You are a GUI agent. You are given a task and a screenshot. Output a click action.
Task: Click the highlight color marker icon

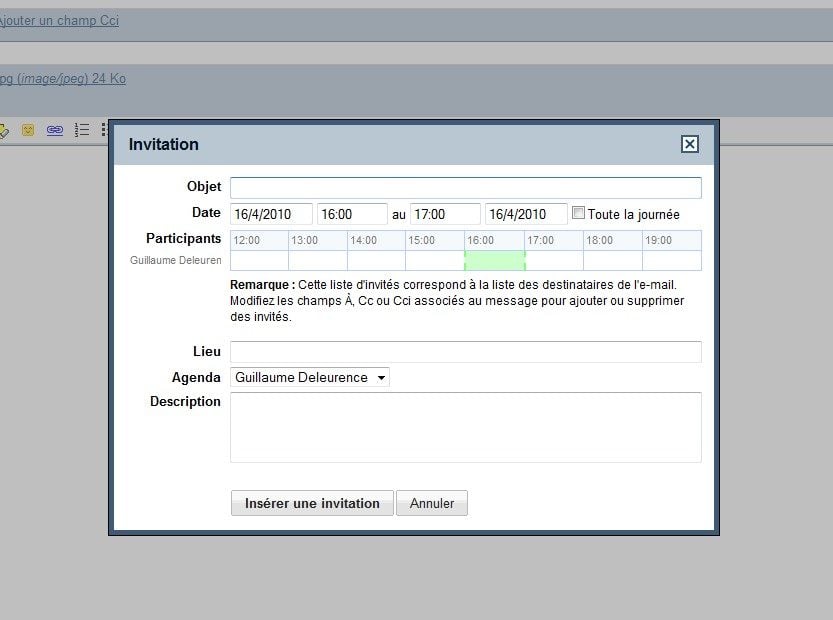(3, 130)
